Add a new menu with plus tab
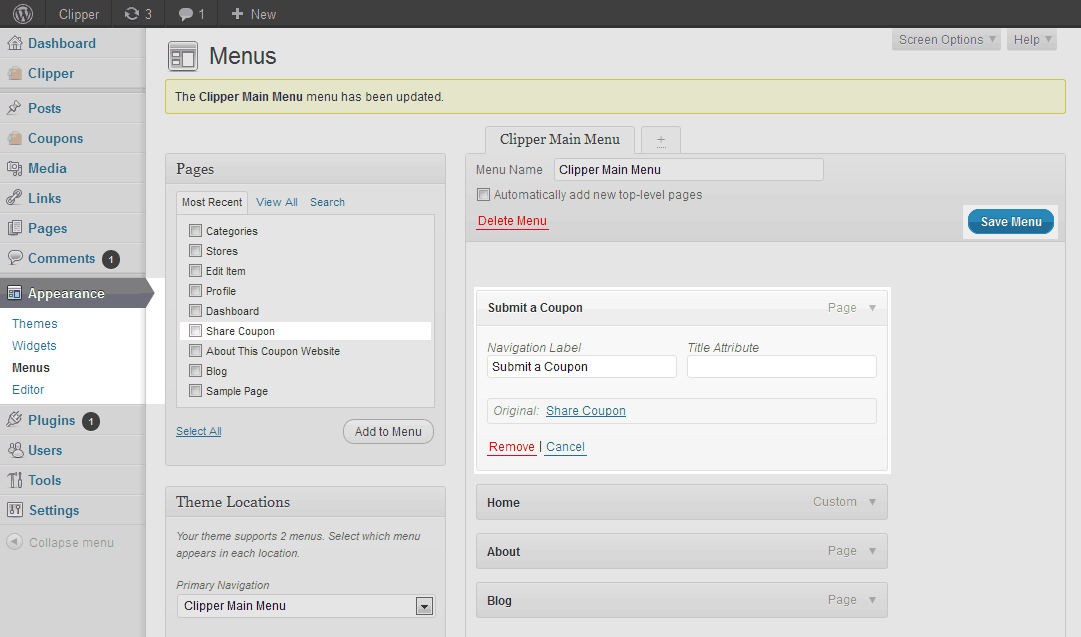 tap(661, 140)
